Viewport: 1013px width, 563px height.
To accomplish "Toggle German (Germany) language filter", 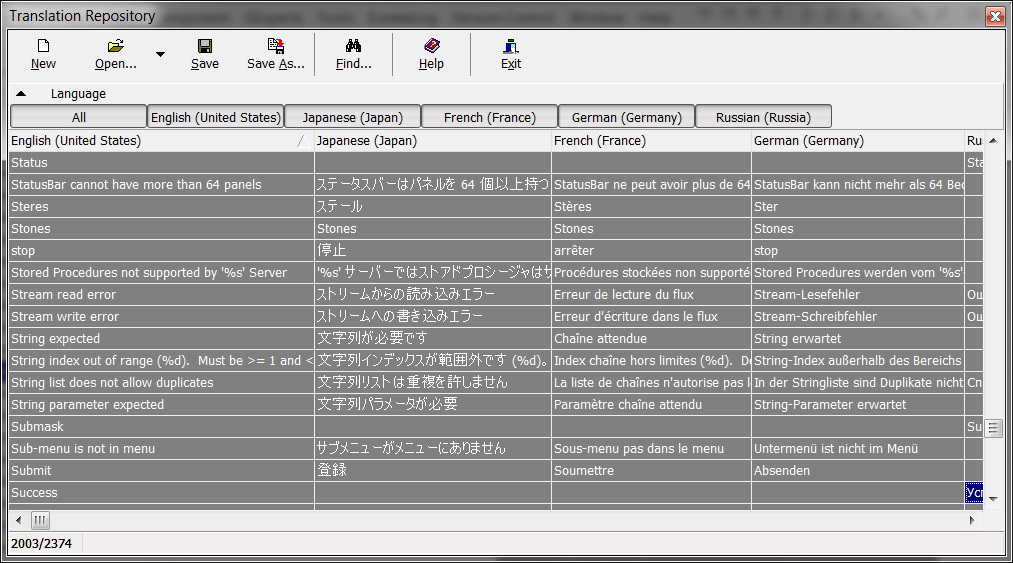I will click(x=627, y=116).
